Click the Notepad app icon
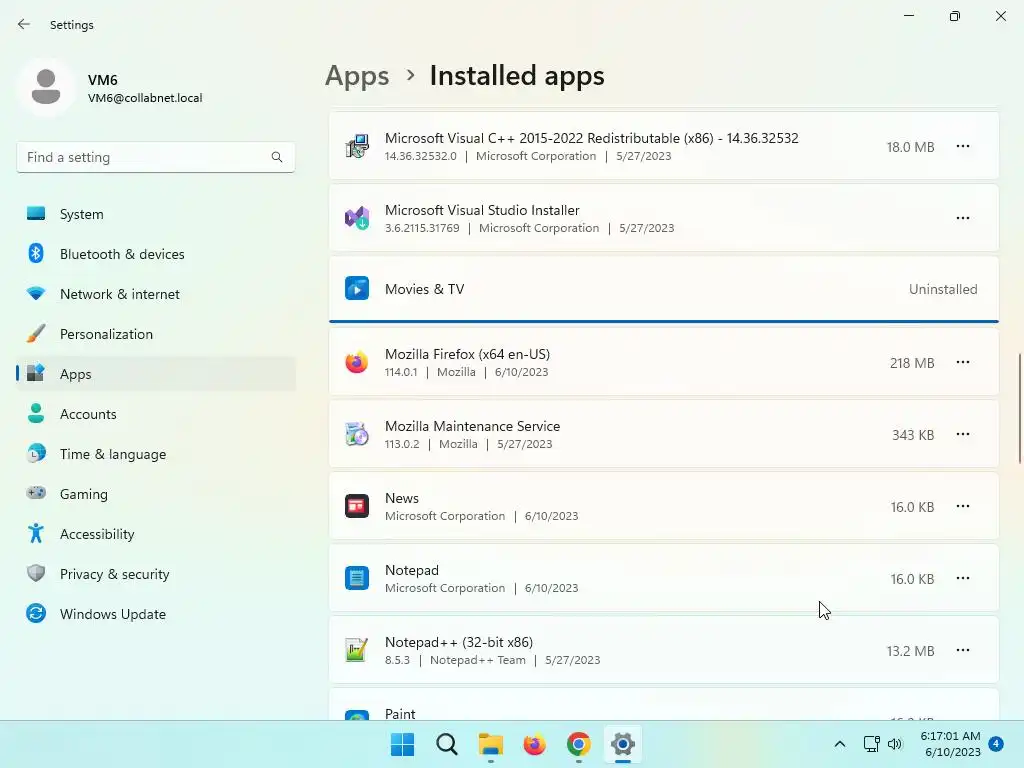Image resolution: width=1024 pixels, height=768 pixels. 357,579
